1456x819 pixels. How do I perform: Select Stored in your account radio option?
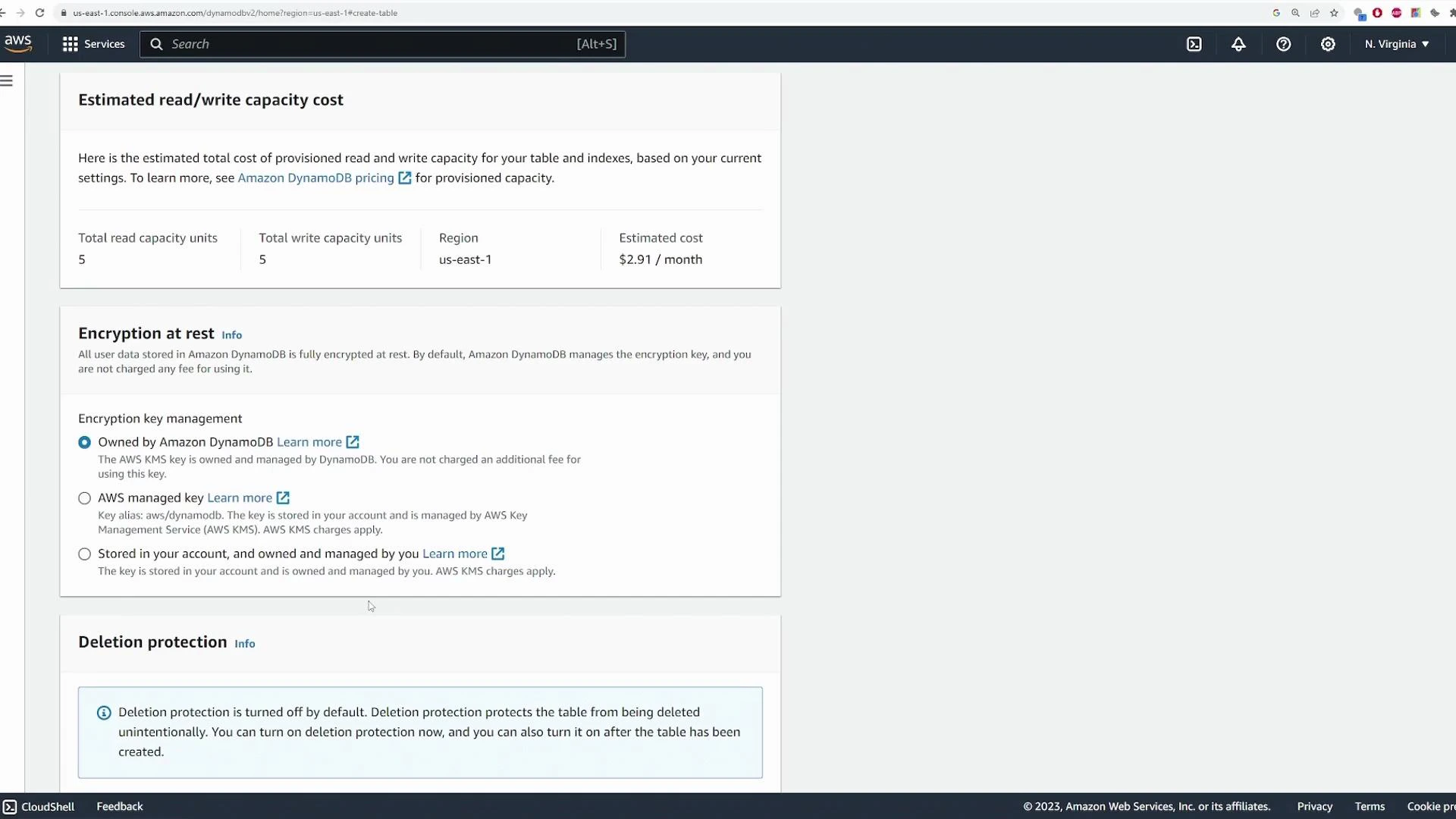(x=84, y=554)
